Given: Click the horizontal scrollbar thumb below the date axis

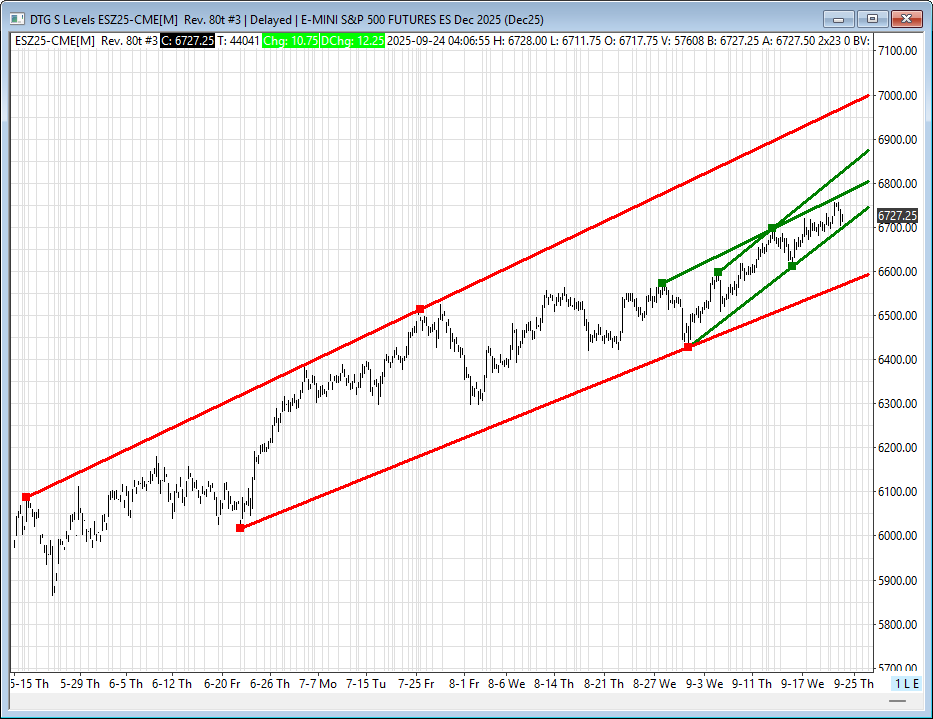Looking at the screenshot, I should [x=897, y=701].
